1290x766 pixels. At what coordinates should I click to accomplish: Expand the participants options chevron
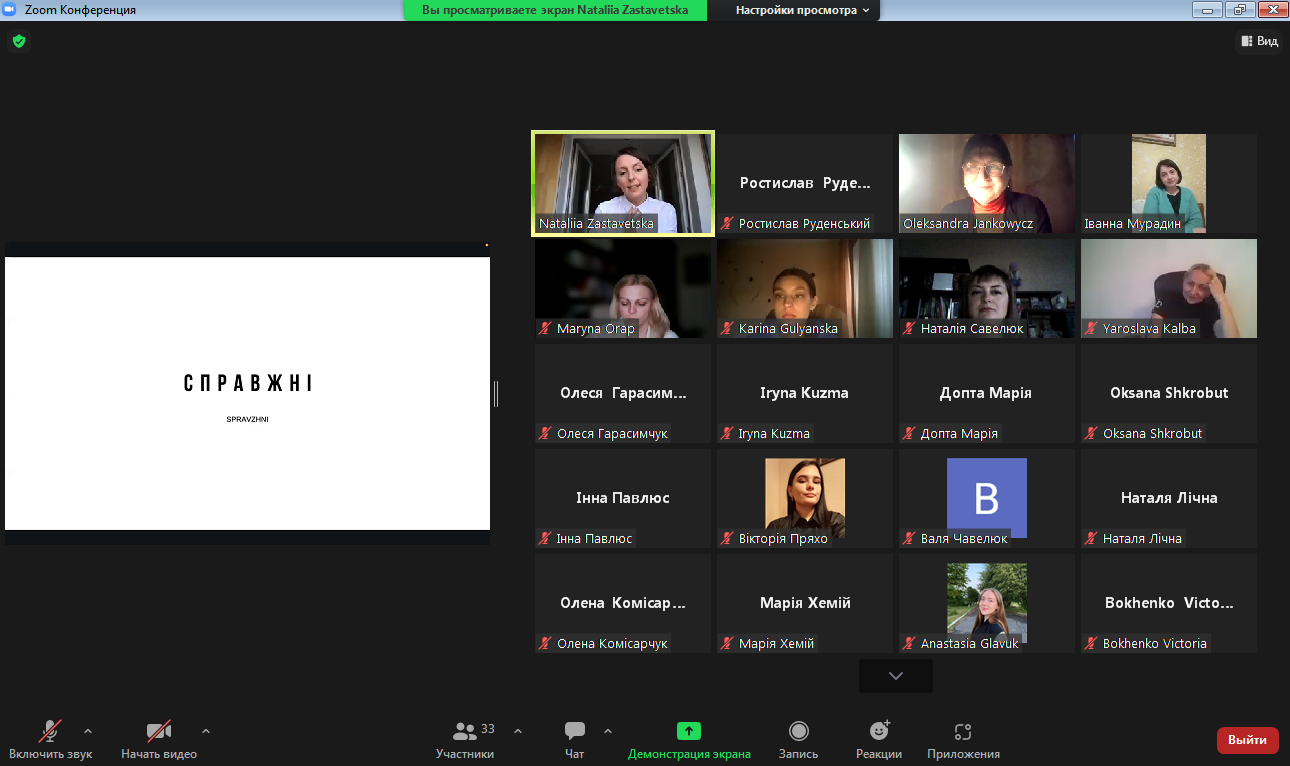point(518,730)
